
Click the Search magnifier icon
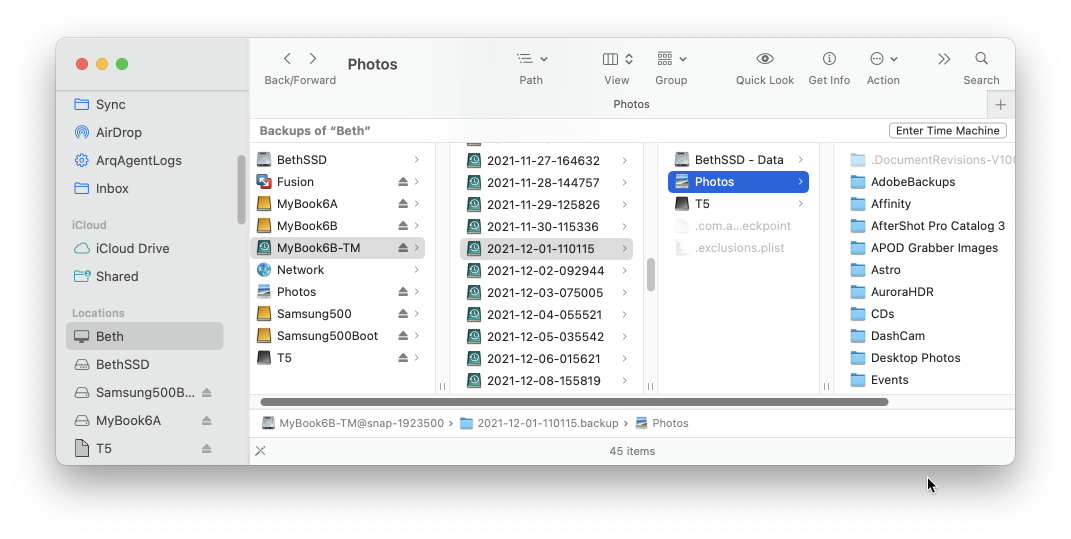pos(982,59)
